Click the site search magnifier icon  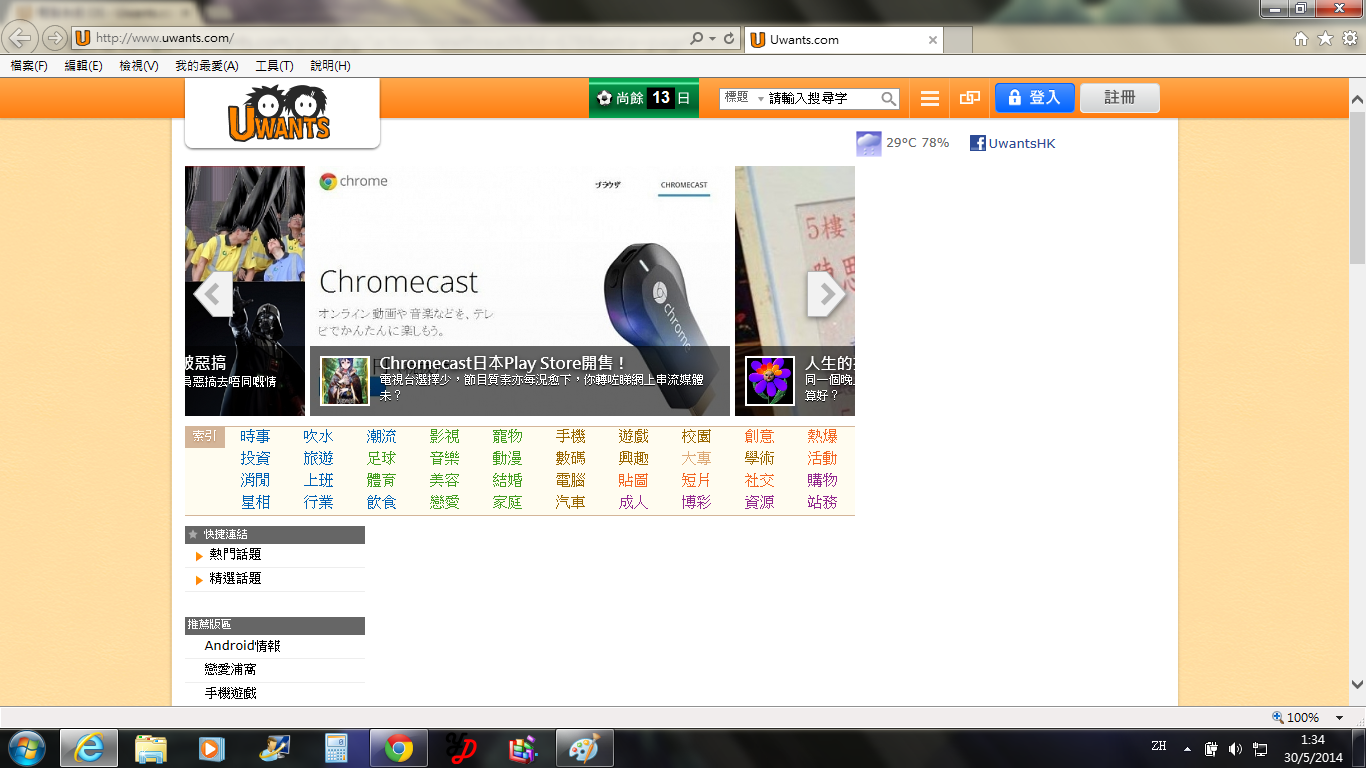point(888,98)
